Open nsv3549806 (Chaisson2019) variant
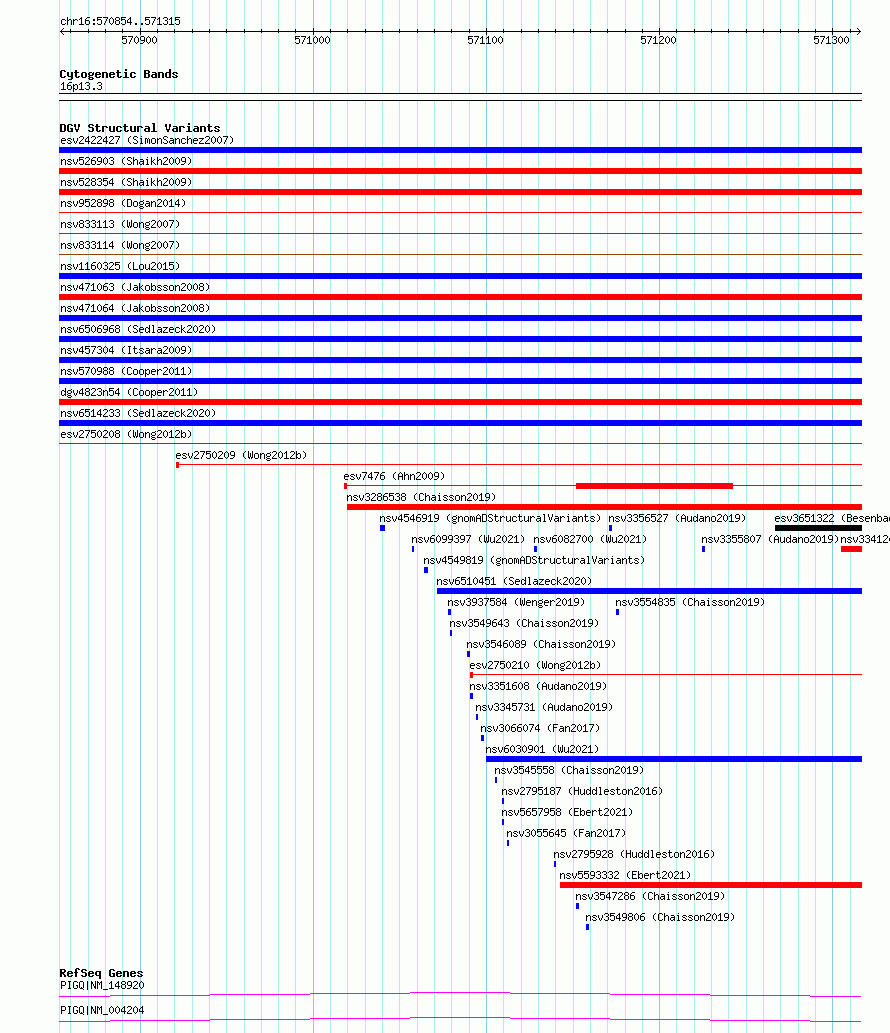Screen dimensions: 890x1033 tap(660, 918)
